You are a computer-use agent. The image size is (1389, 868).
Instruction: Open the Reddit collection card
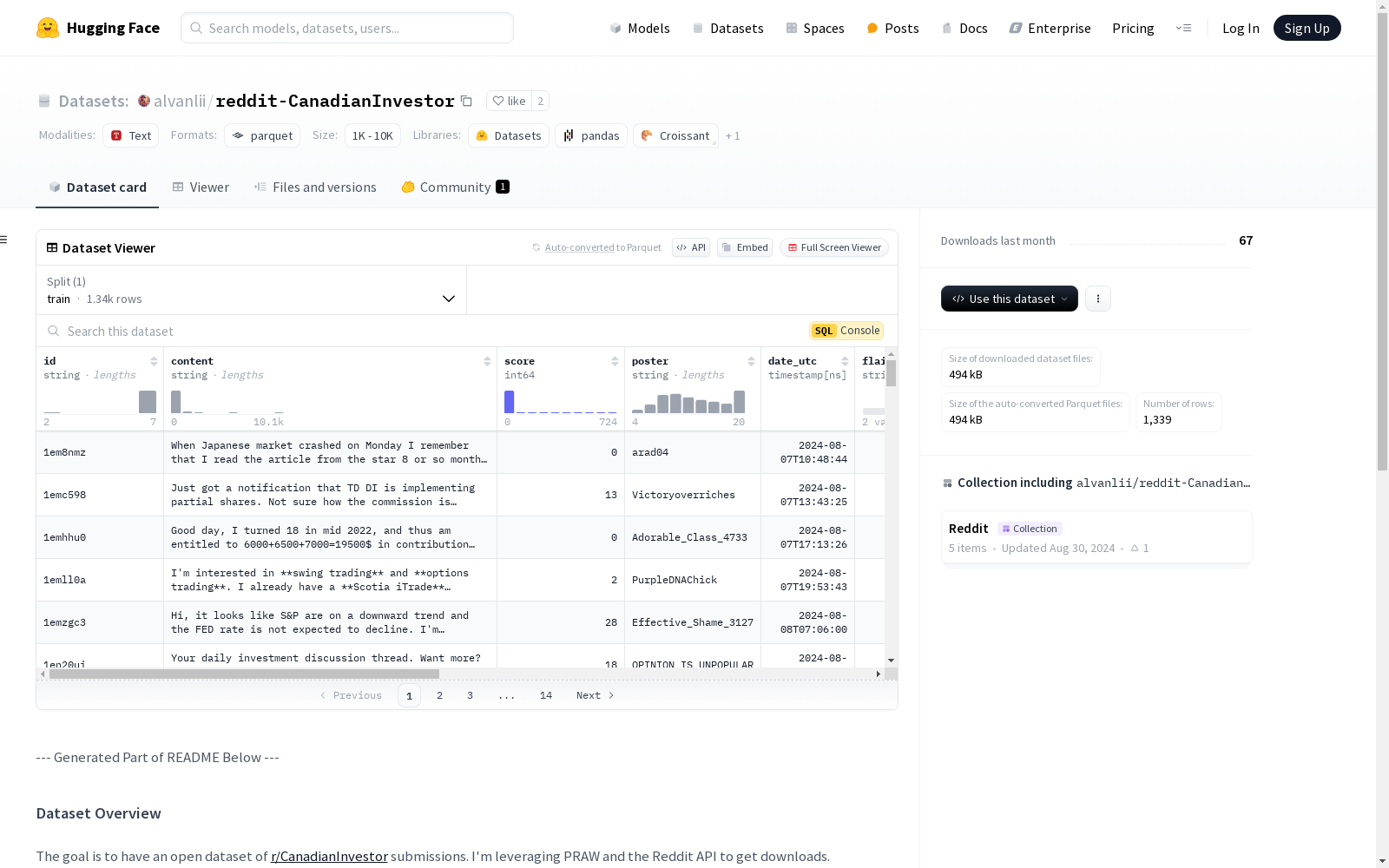point(1096,537)
